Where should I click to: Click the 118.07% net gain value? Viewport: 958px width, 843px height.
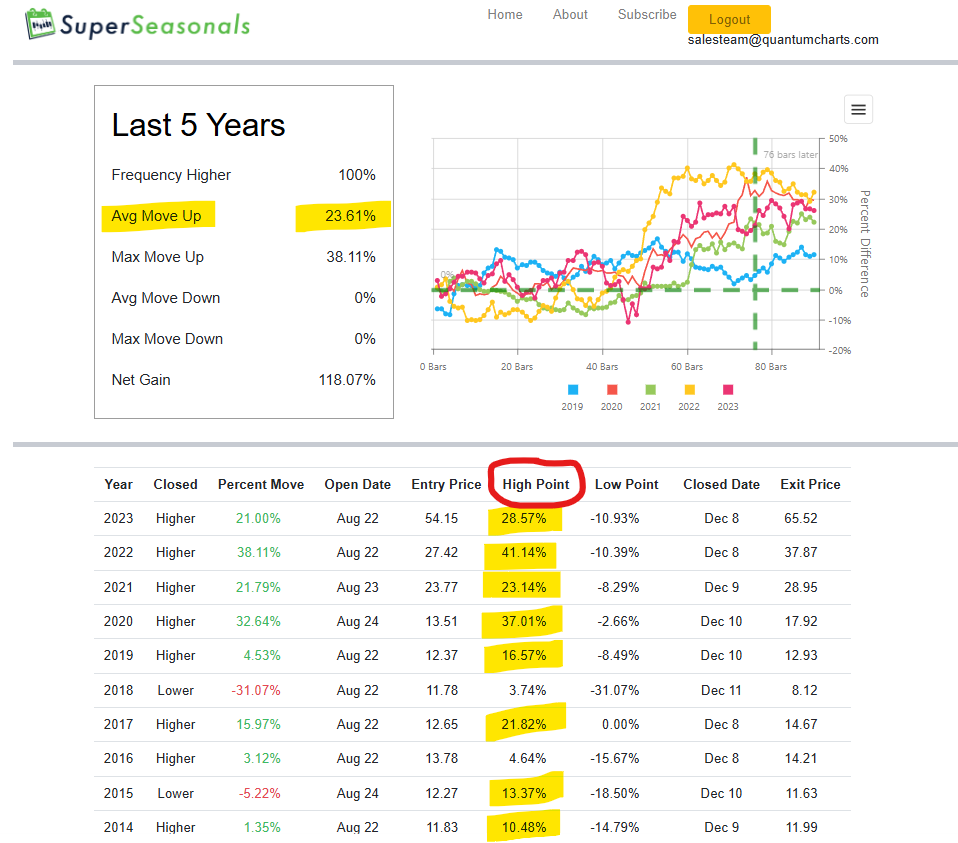click(x=347, y=380)
